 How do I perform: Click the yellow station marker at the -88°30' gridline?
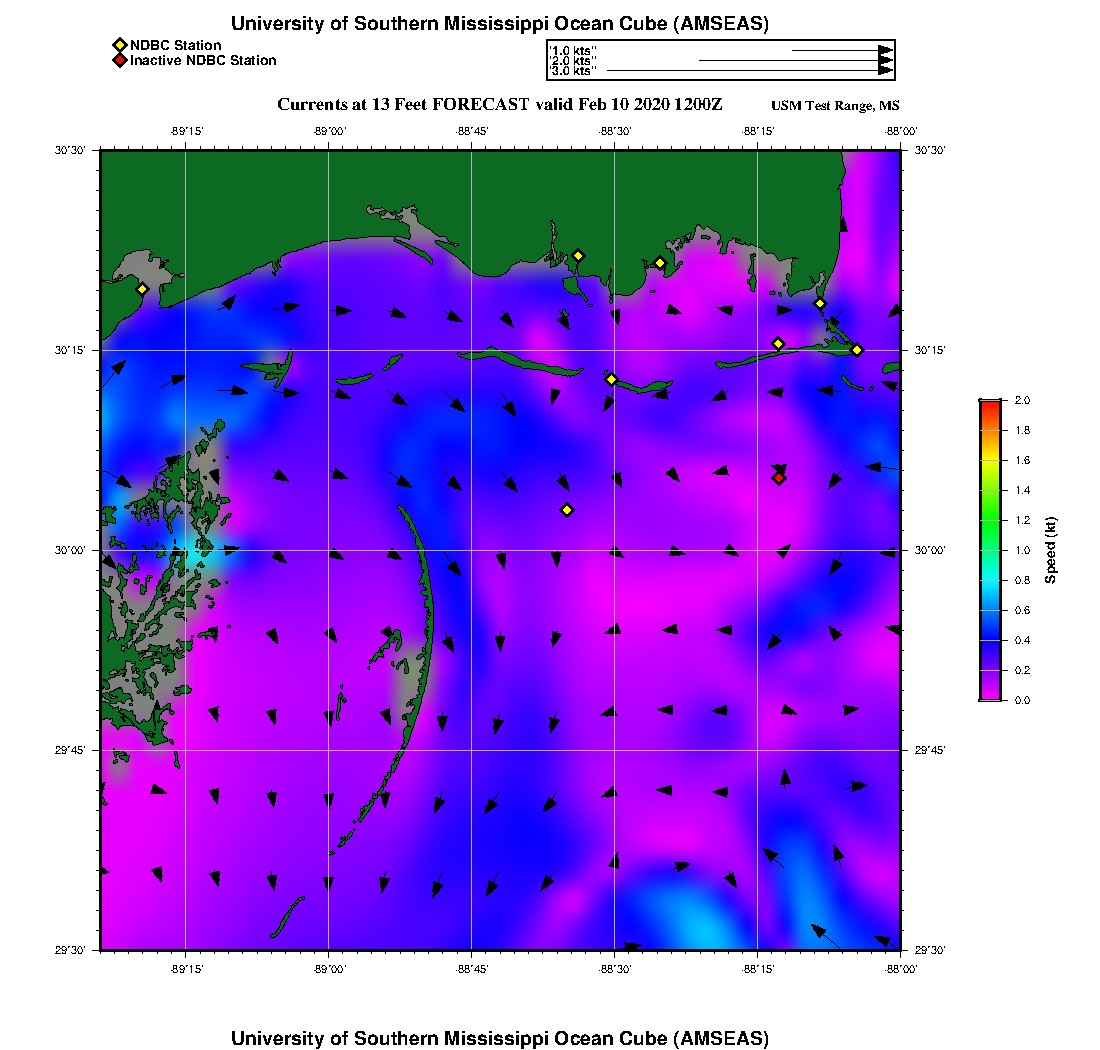click(612, 379)
